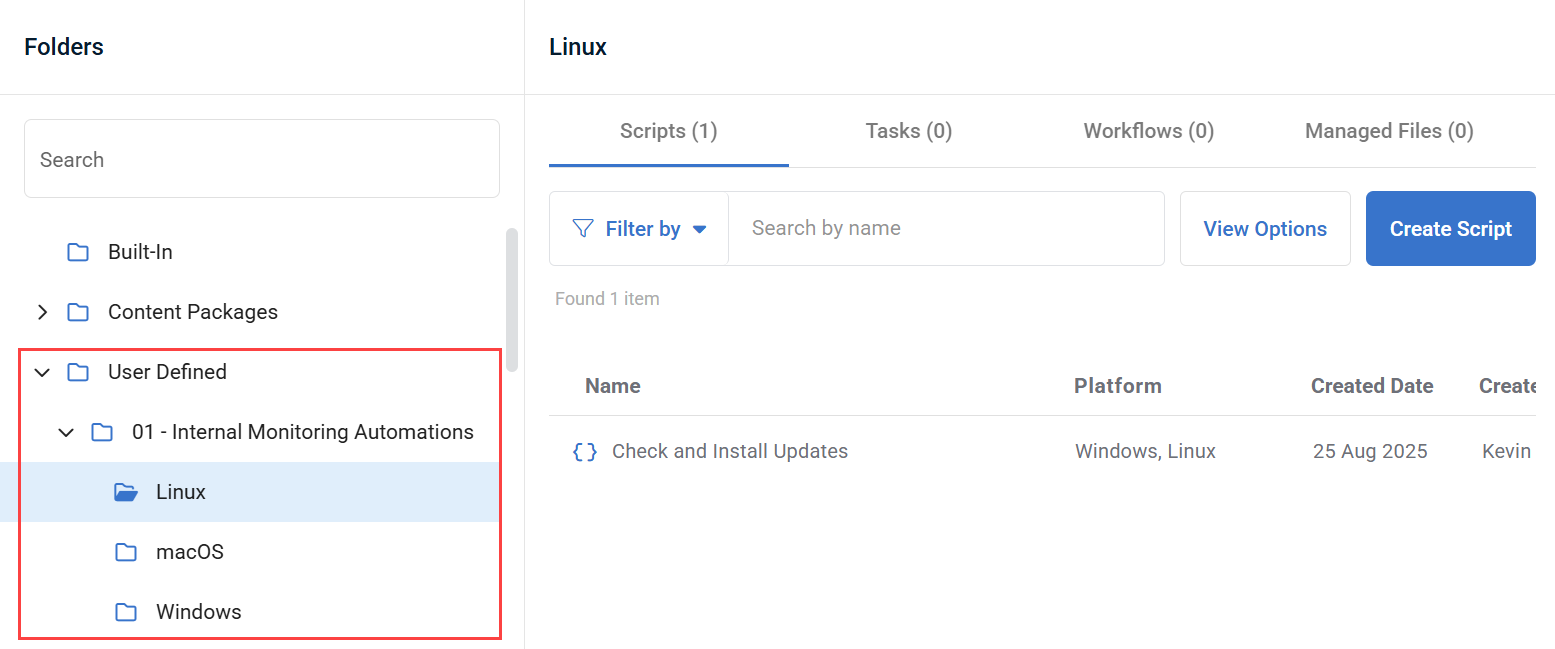Screen dimensions: 1555x649
Task: Click the Built-In folder icon
Action: (x=78, y=252)
